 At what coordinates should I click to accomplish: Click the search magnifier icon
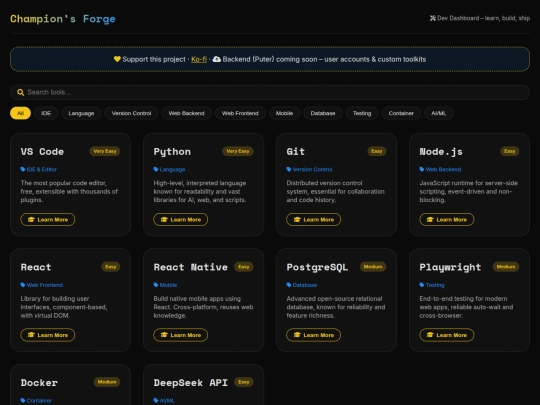click(x=21, y=92)
